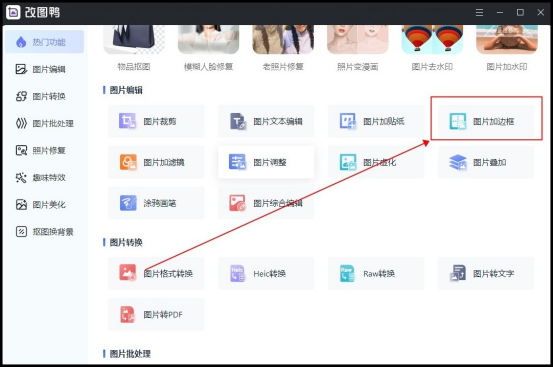Click the 图片转换 section heading
The image size is (553, 367).
[x=126, y=242]
